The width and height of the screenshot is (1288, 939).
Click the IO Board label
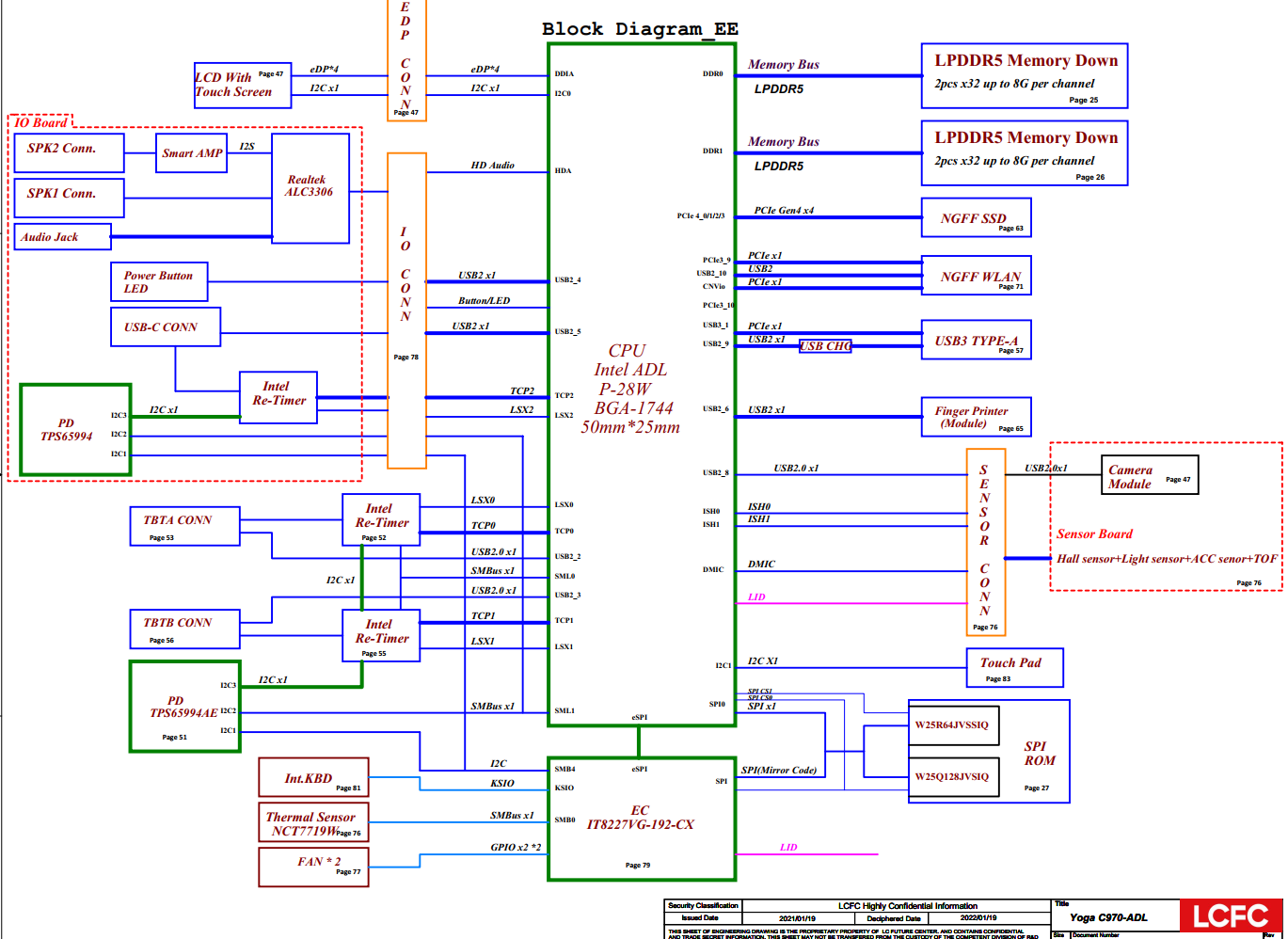click(41, 122)
